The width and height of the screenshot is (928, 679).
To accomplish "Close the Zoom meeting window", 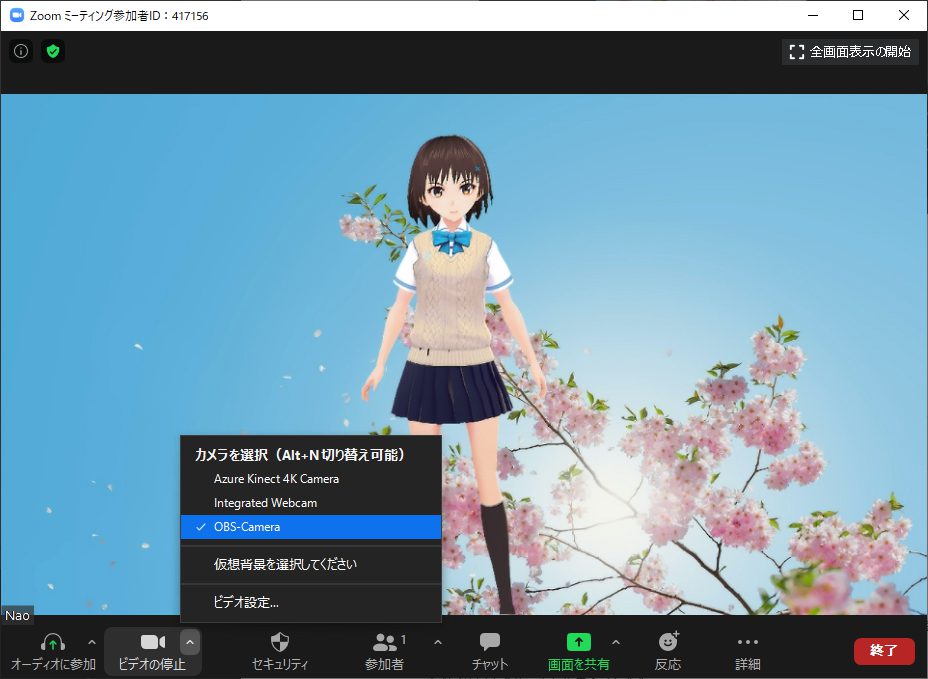I will point(904,15).
